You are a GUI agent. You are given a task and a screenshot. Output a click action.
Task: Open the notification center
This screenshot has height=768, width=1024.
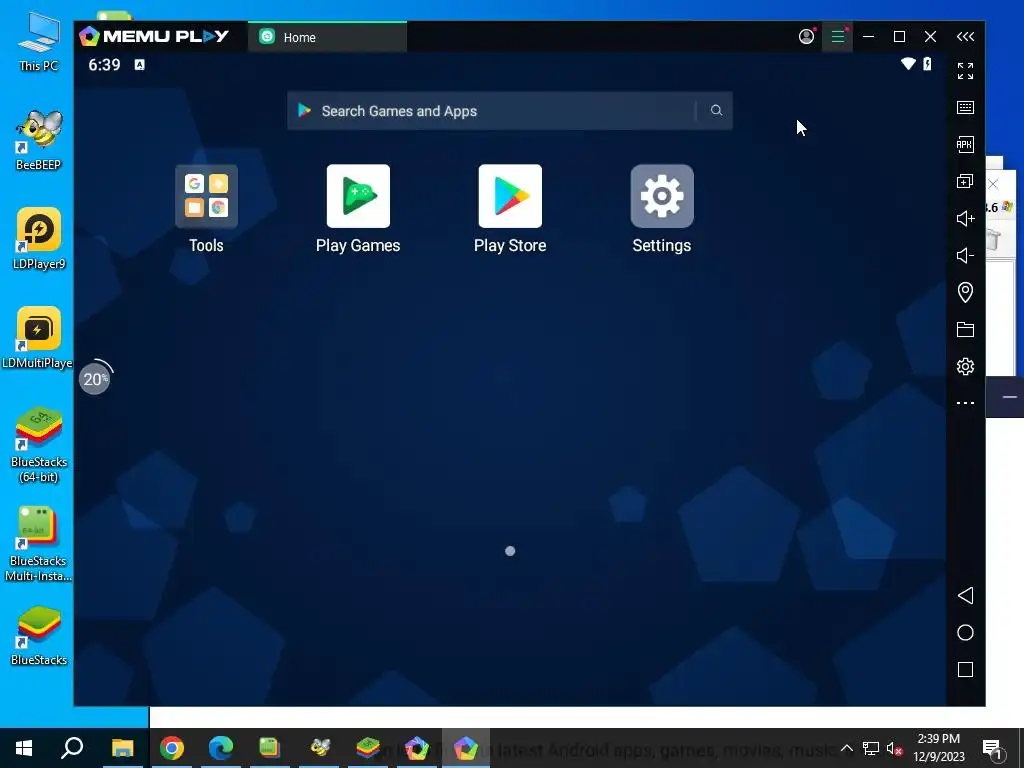(x=992, y=749)
